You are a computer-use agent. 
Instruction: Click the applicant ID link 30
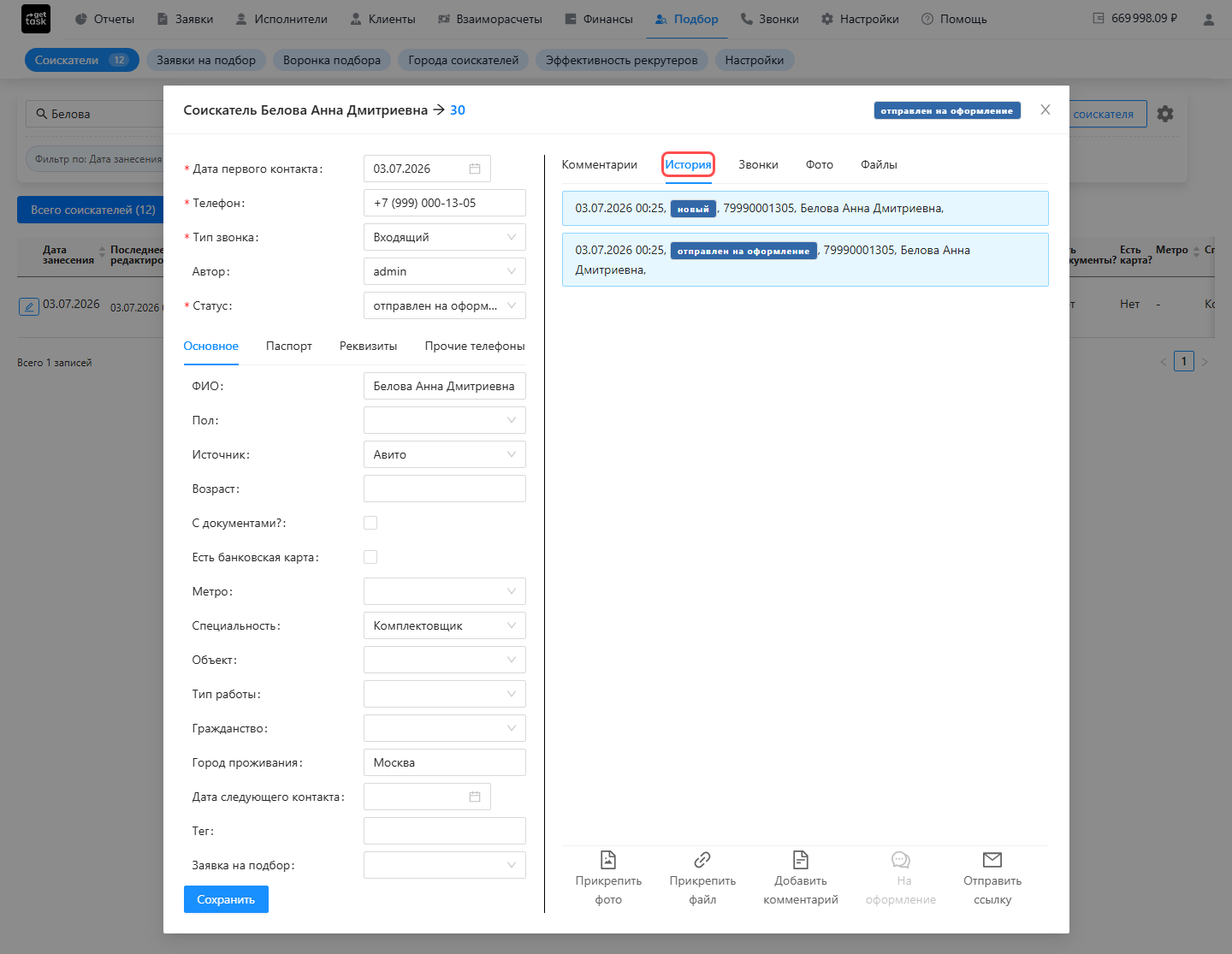pyautogui.click(x=458, y=110)
